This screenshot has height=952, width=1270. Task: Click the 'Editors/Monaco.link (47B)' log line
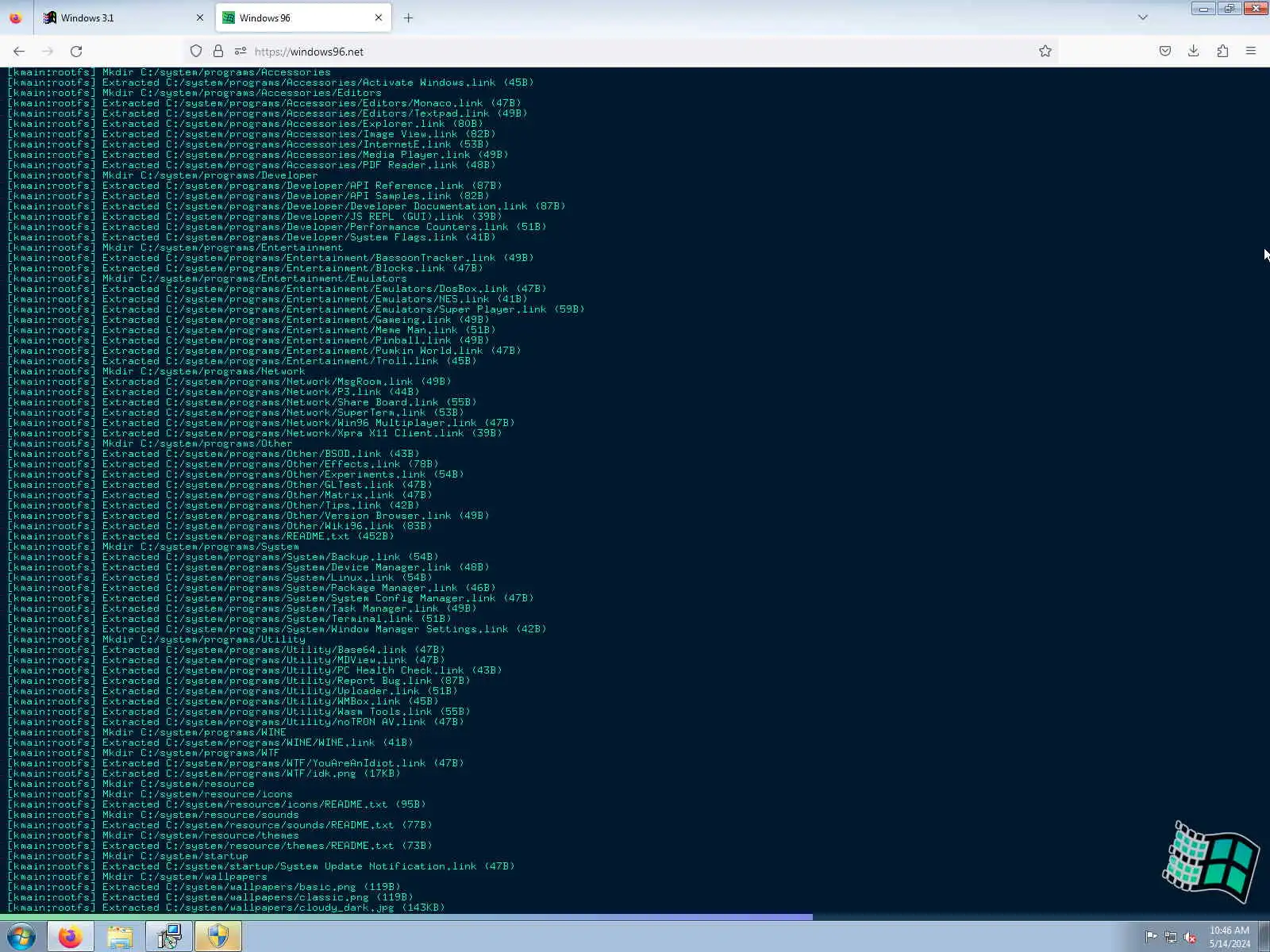264,103
